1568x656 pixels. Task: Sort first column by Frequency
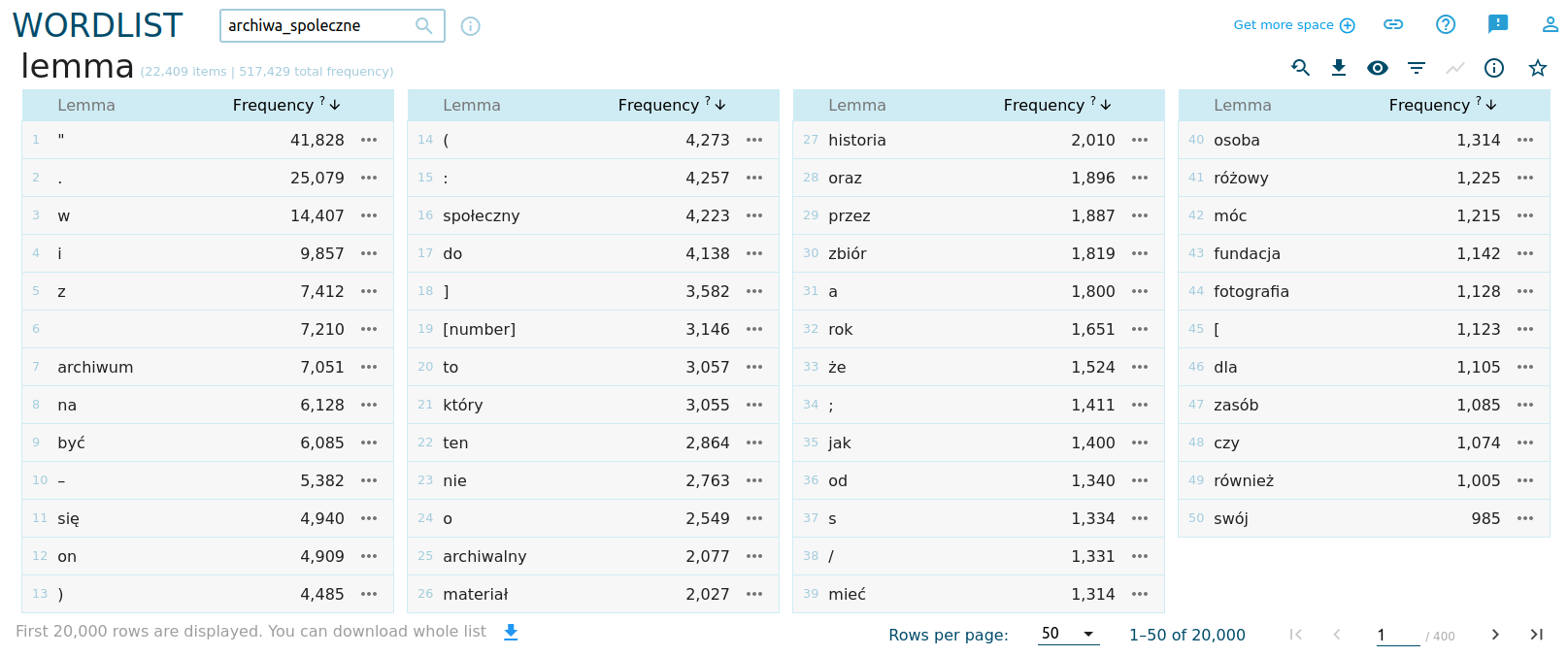pos(285,105)
